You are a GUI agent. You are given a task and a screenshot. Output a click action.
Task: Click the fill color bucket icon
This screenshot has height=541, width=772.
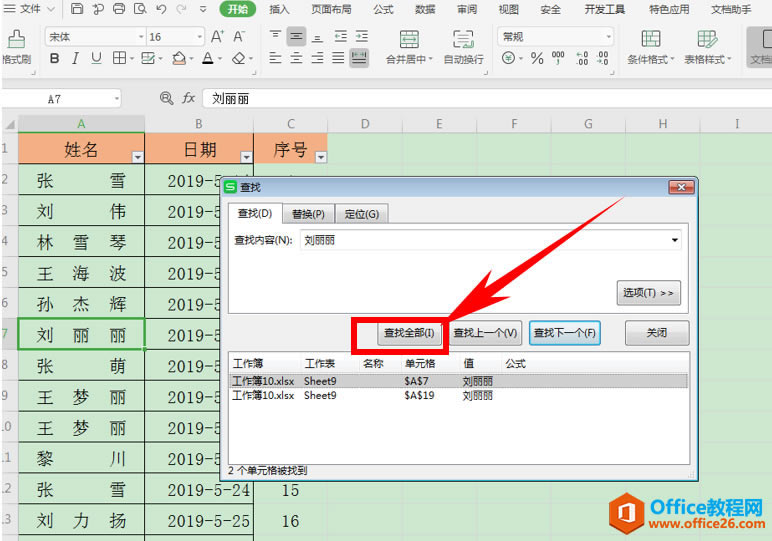pos(179,59)
